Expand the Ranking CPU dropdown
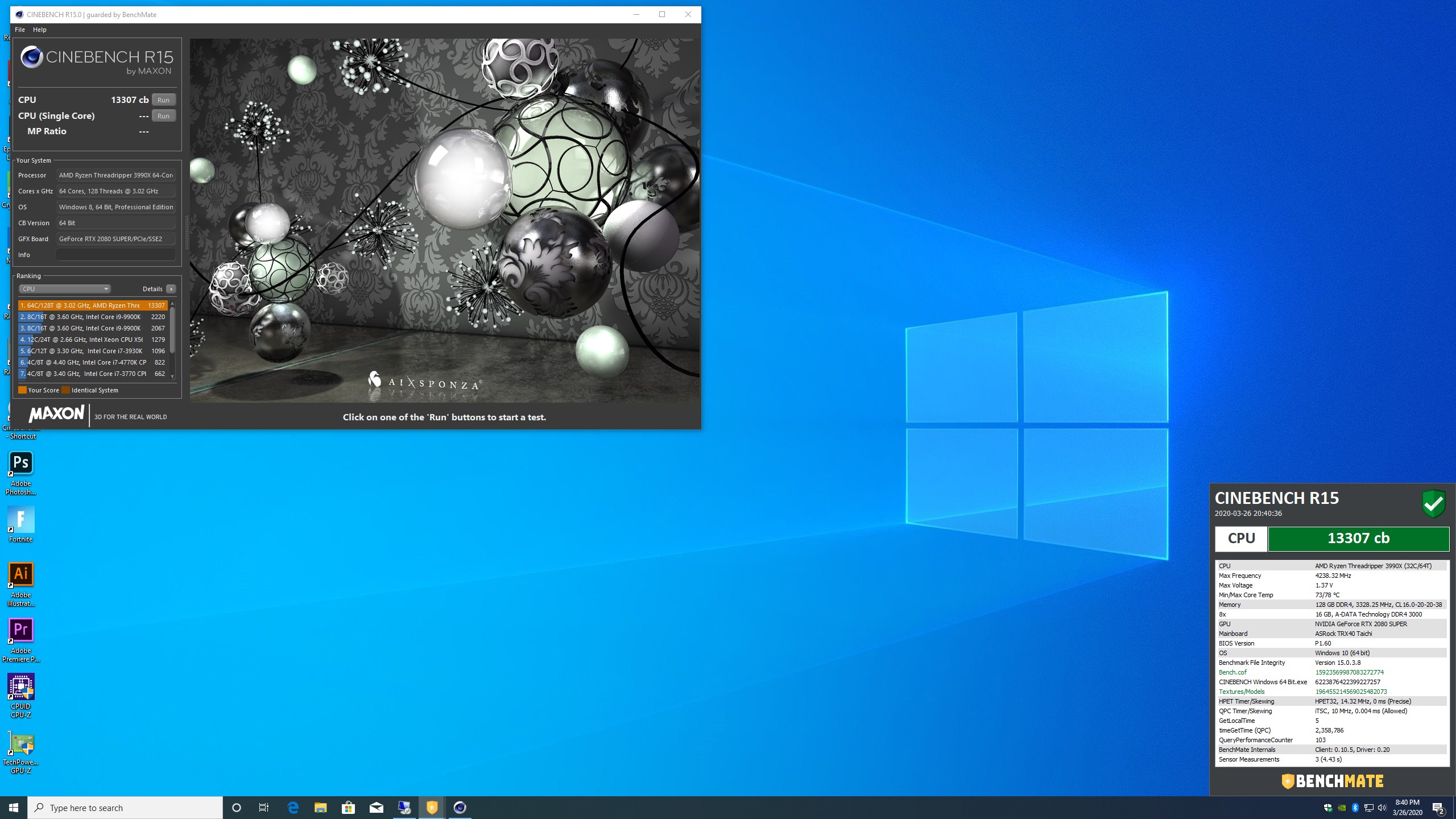This screenshot has width=1456, height=819. coord(65,289)
